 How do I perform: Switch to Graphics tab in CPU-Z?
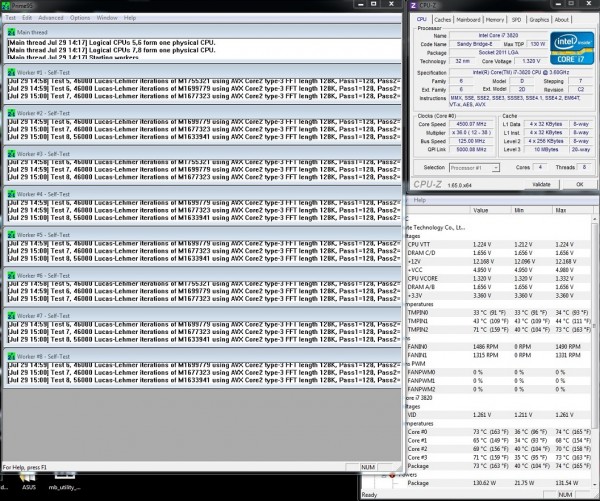click(539, 20)
